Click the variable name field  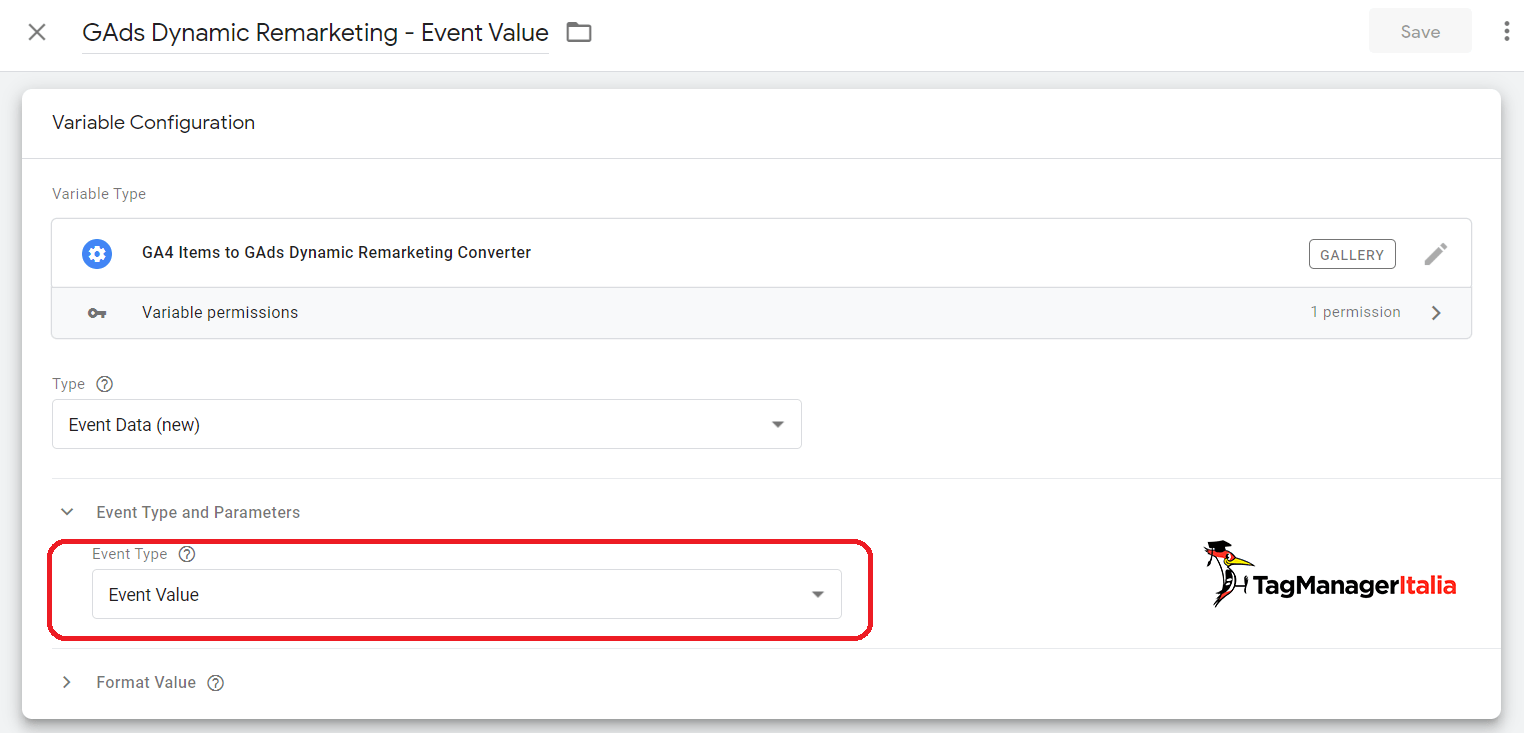point(315,32)
